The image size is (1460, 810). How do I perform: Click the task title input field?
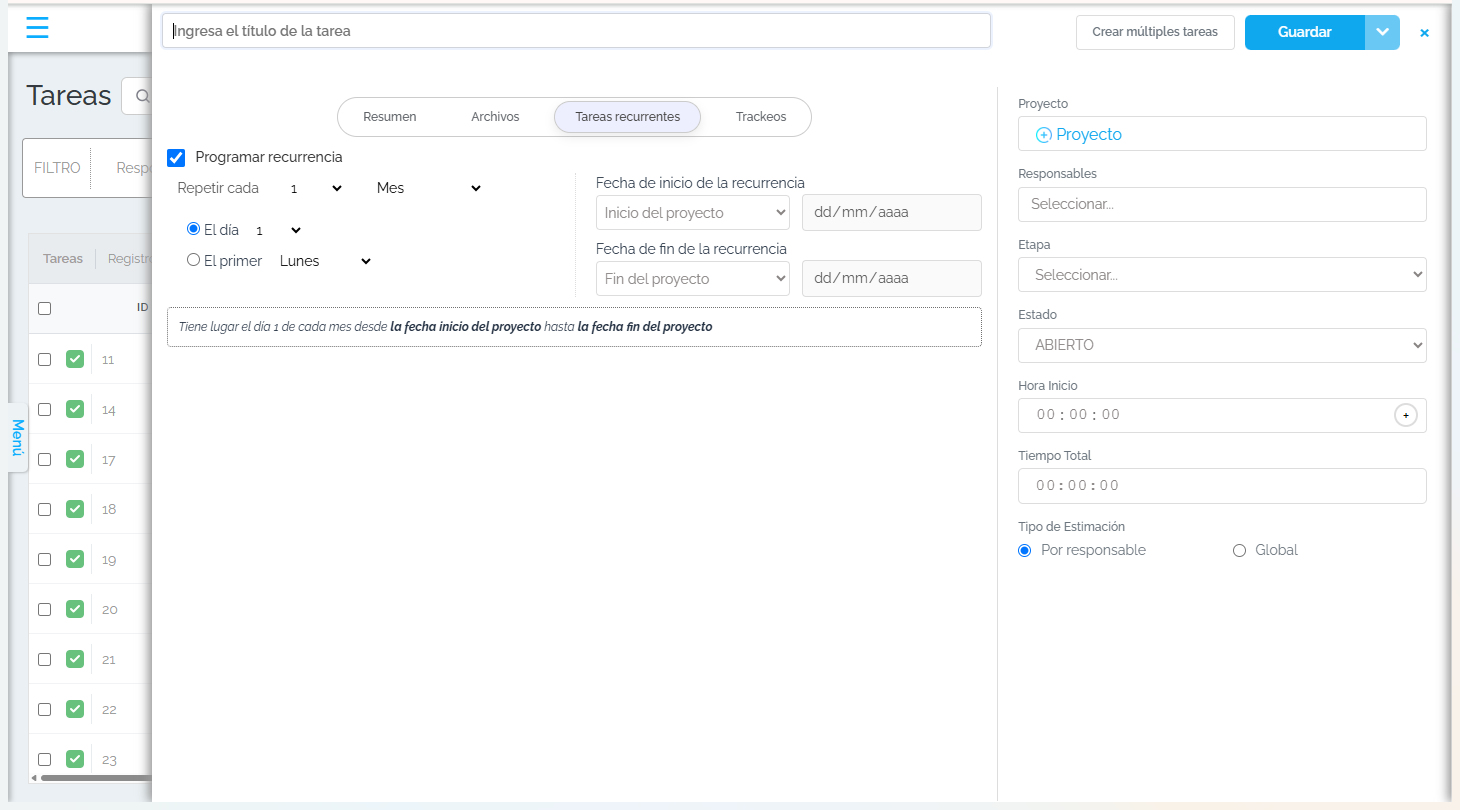point(576,31)
